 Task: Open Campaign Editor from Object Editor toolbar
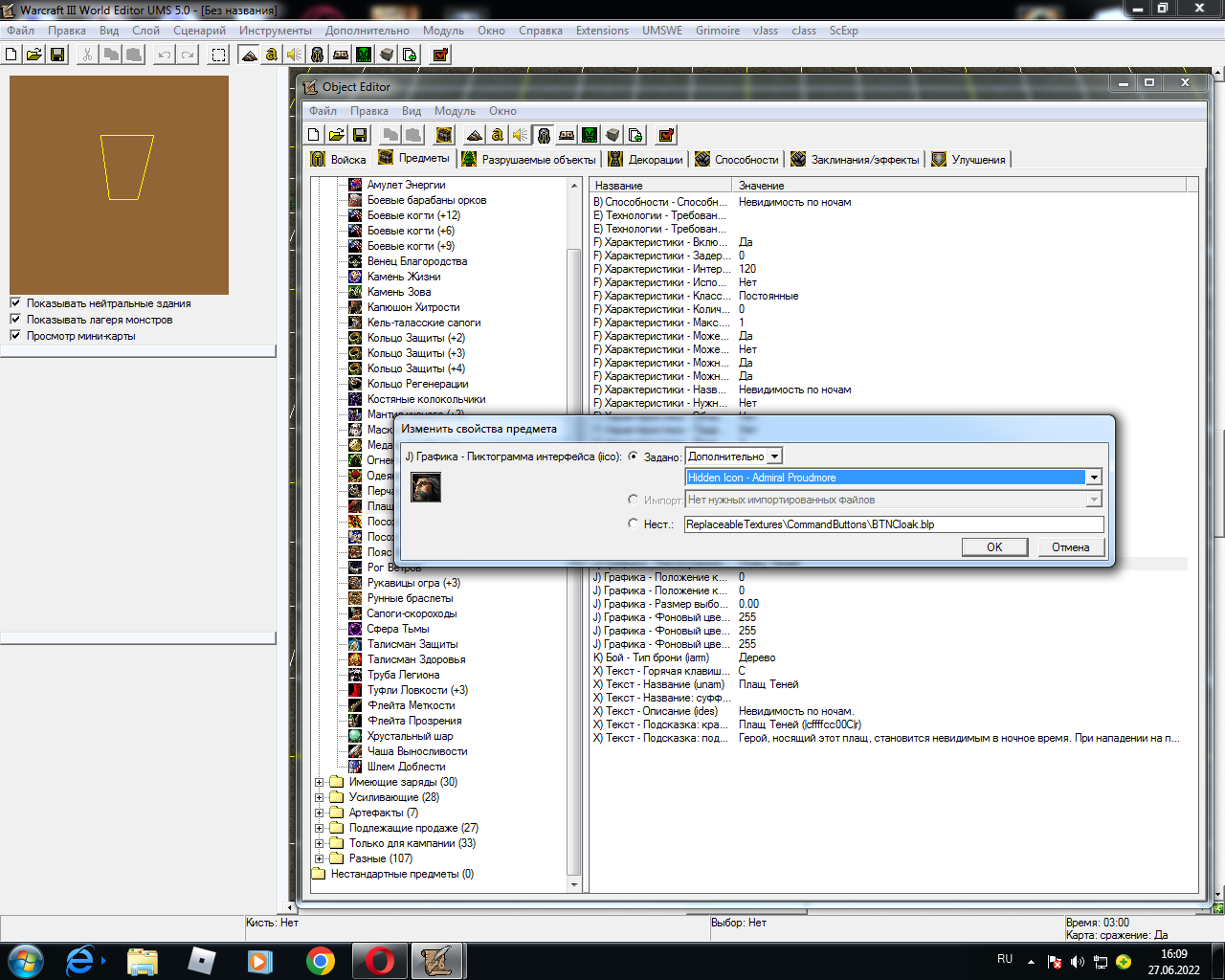point(567,135)
